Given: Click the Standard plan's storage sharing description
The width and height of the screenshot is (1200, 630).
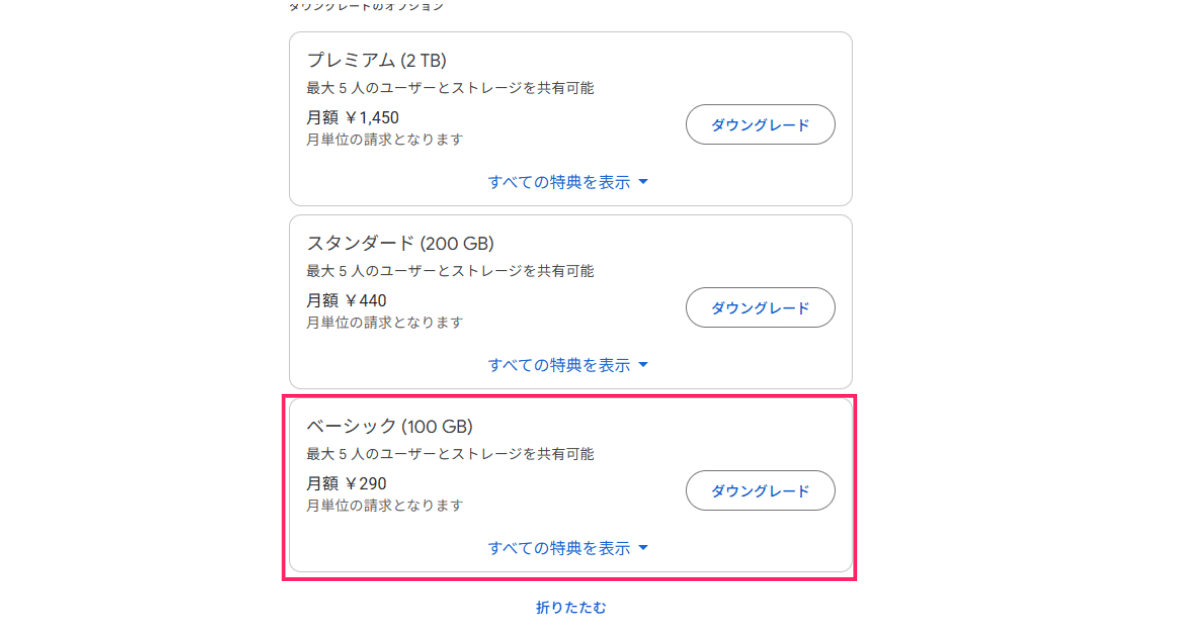Looking at the screenshot, I should pos(450,271).
